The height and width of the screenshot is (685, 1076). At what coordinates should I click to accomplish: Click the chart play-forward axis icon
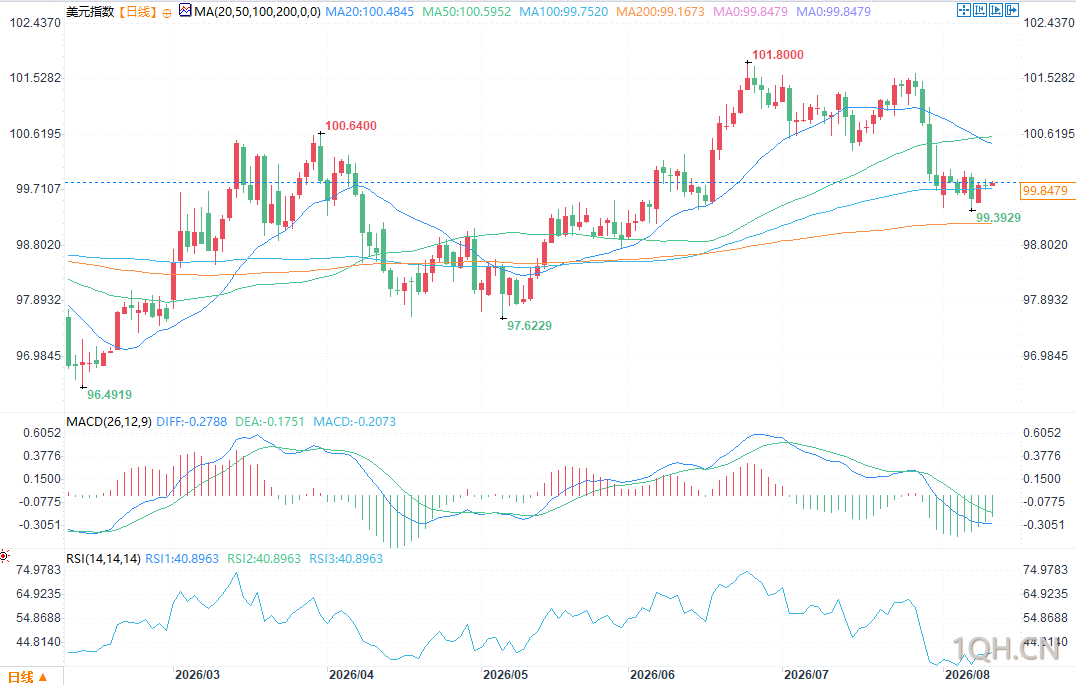[x=996, y=10]
